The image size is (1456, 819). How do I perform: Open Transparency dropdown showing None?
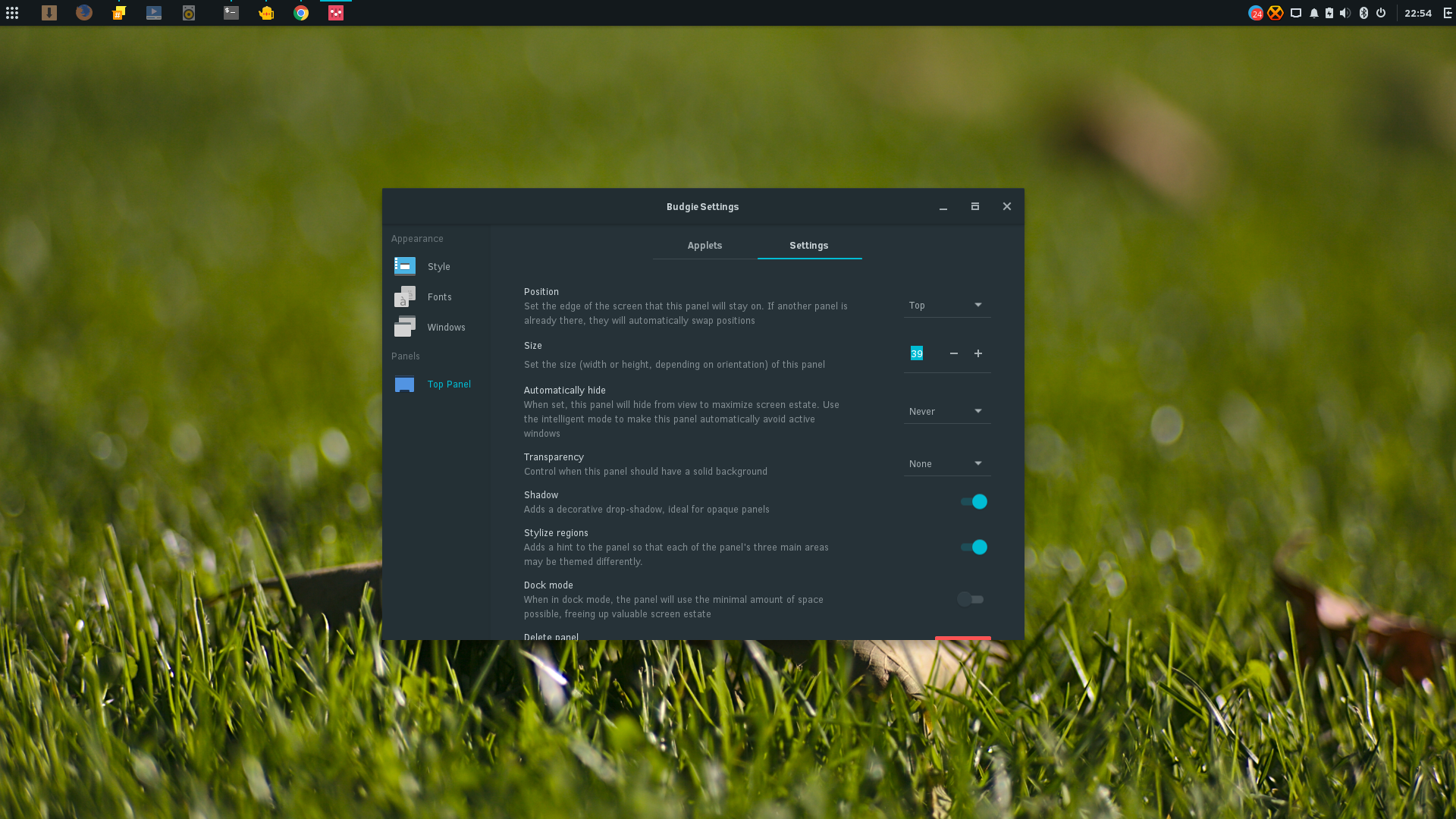(947, 463)
